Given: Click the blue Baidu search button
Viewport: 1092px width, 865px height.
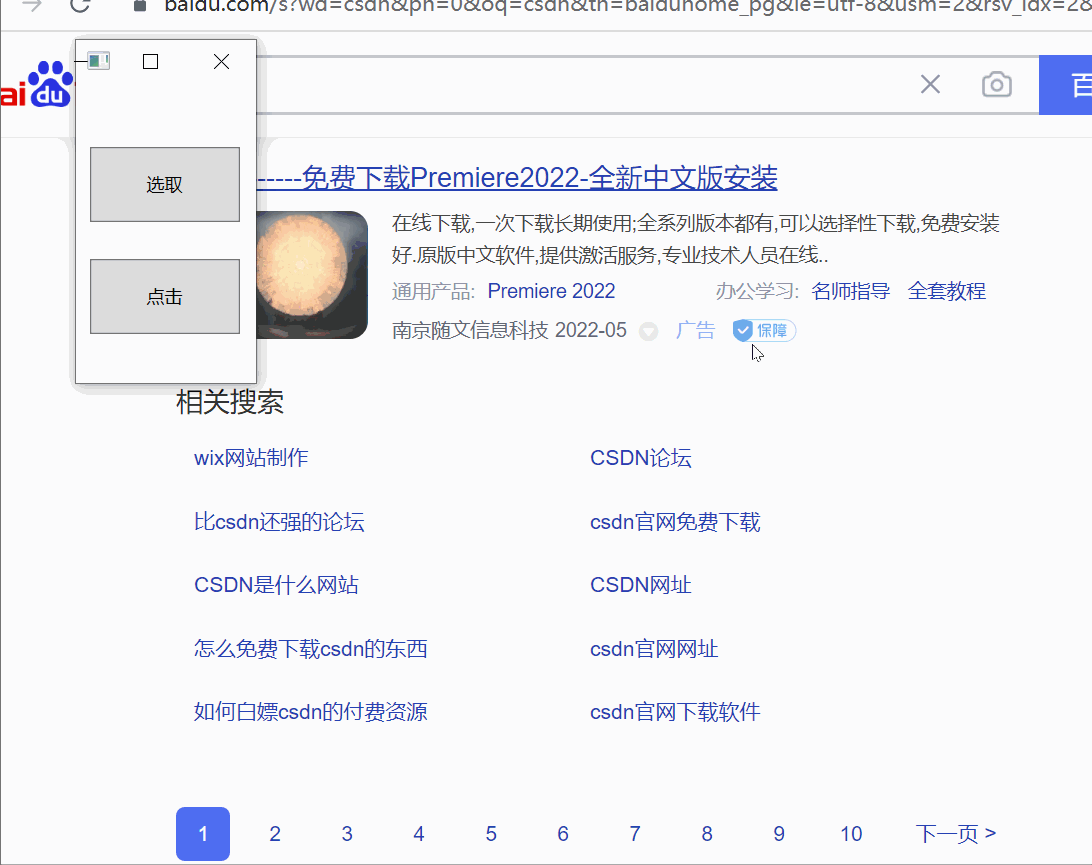Looking at the screenshot, I should pos(1066,85).
